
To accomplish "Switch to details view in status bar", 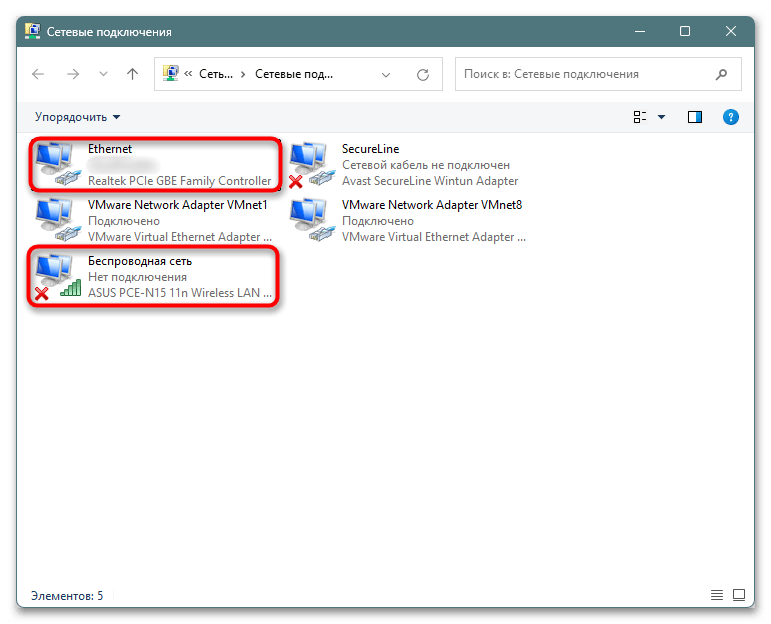I will click(x=716, y=595).
